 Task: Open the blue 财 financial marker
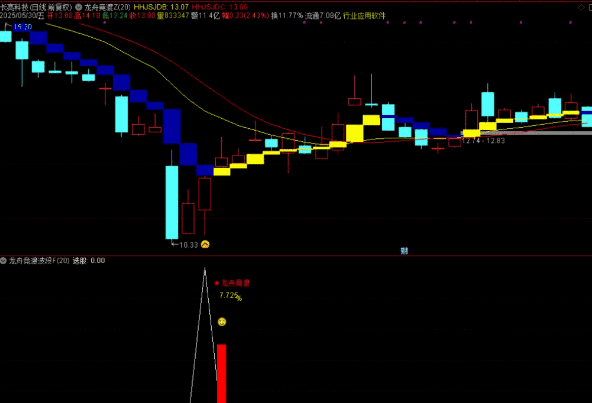pyautogui.click(x=404, y=250)
